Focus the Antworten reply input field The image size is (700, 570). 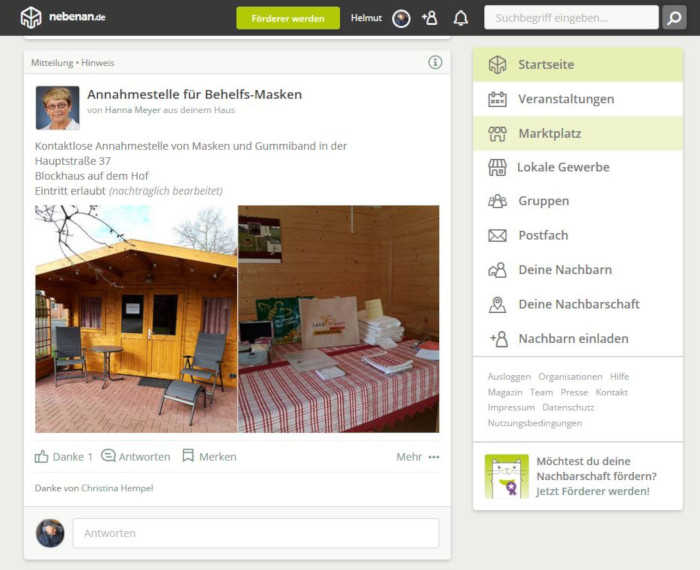coord(256,533)
